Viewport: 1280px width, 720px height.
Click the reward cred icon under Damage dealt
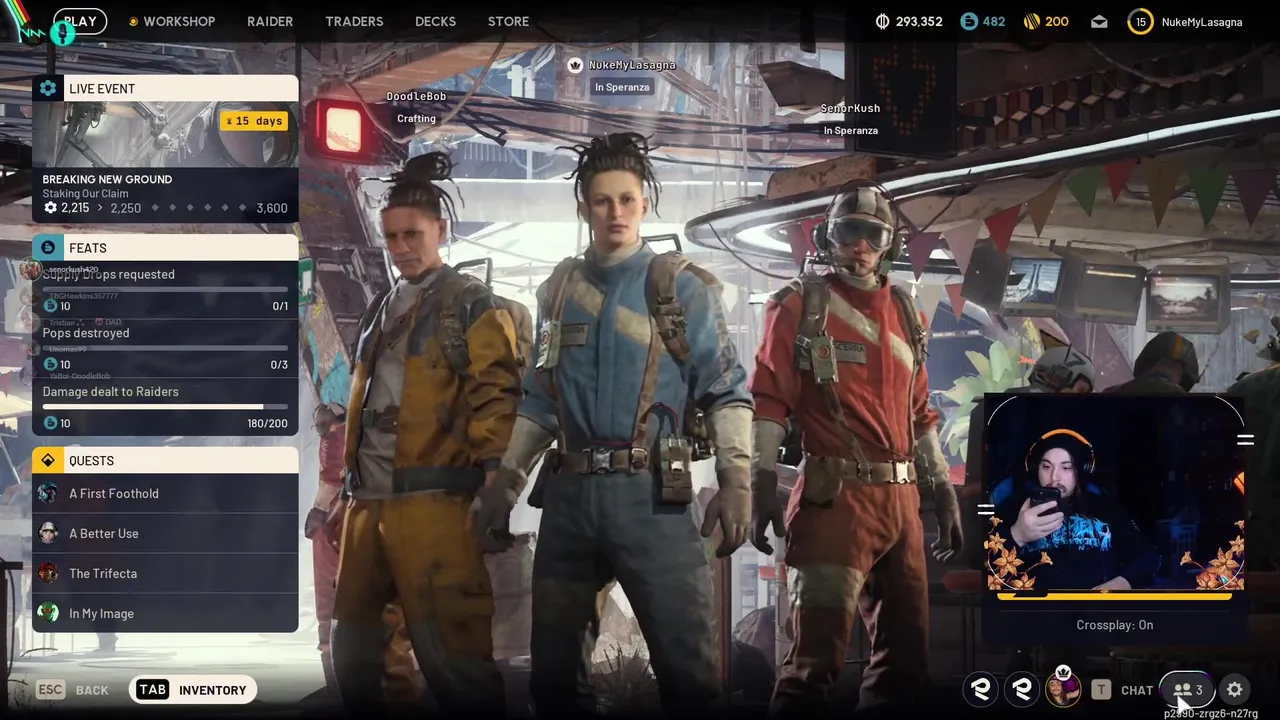(x=50, y=423)
